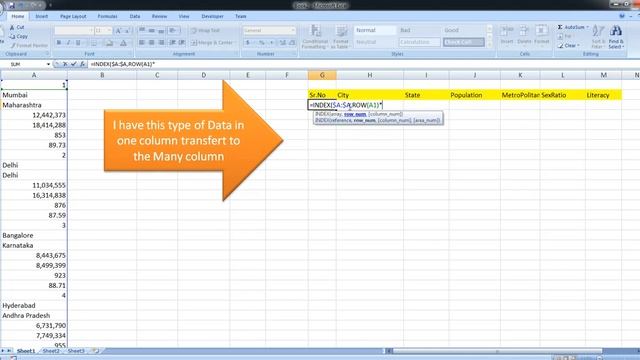Expand the Name Box dropdown arrow
Viewport: 640px width, 360px height.
48,64
